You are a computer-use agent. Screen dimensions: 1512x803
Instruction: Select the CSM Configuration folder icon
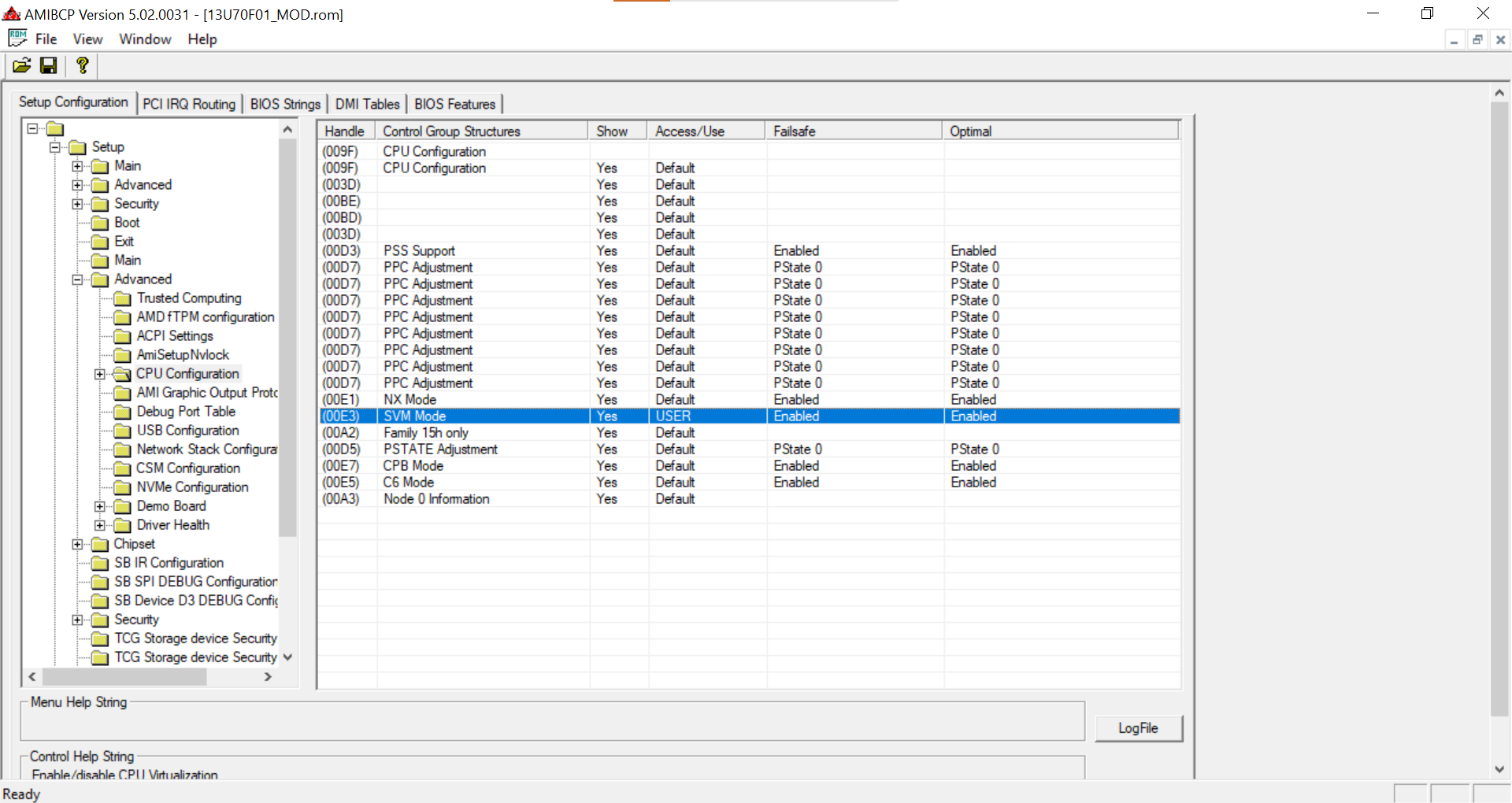click(x=122, y=468)
